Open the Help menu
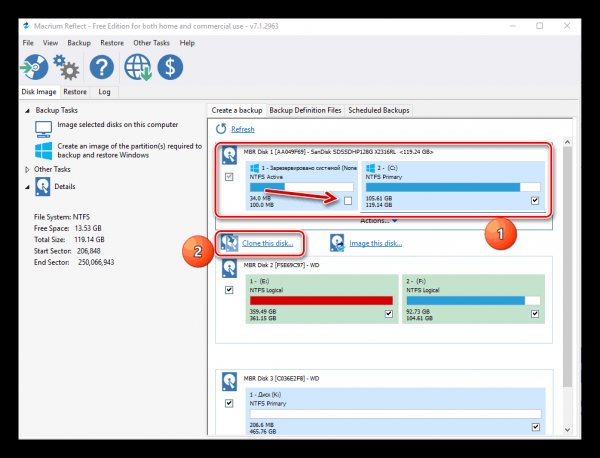The image size is (600, 458). point(187,43)
